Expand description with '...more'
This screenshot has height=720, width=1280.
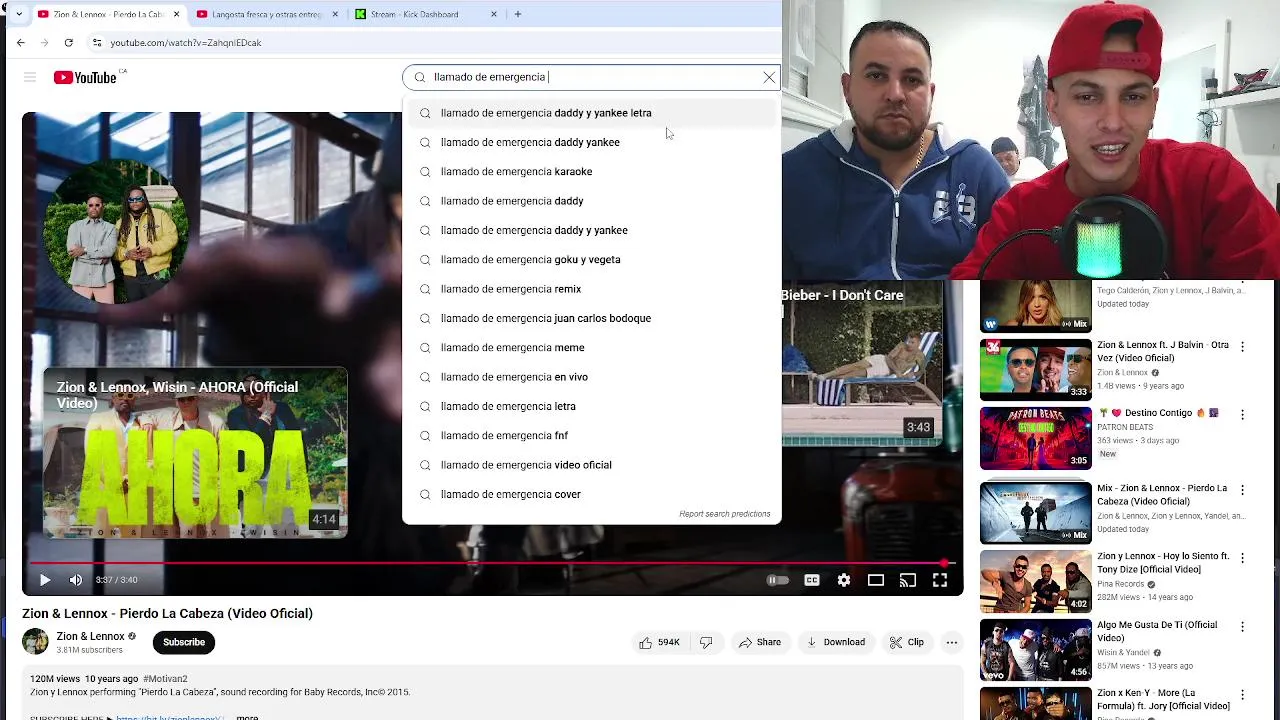(x=244, y=717)
